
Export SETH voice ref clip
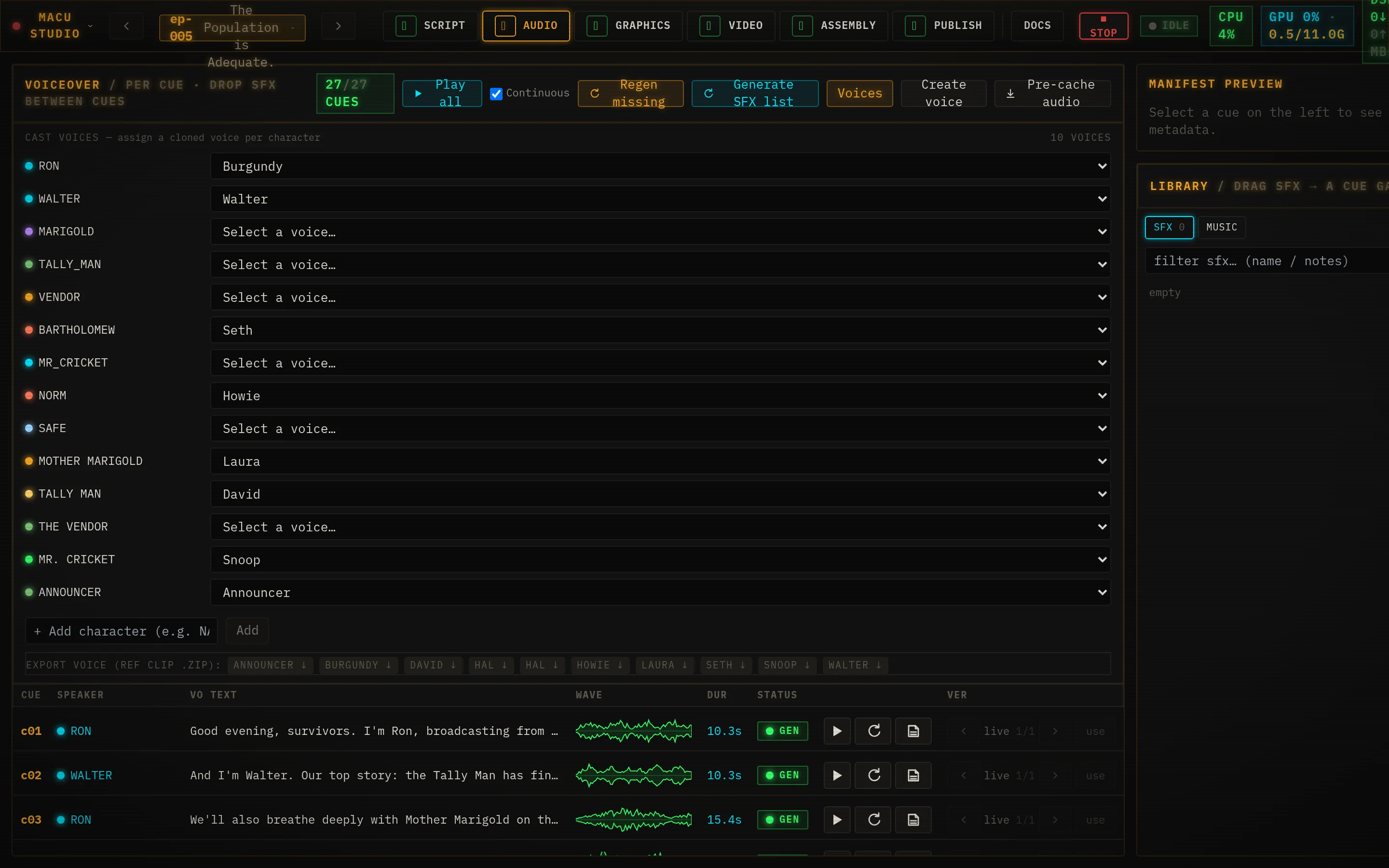coord(725,665)
